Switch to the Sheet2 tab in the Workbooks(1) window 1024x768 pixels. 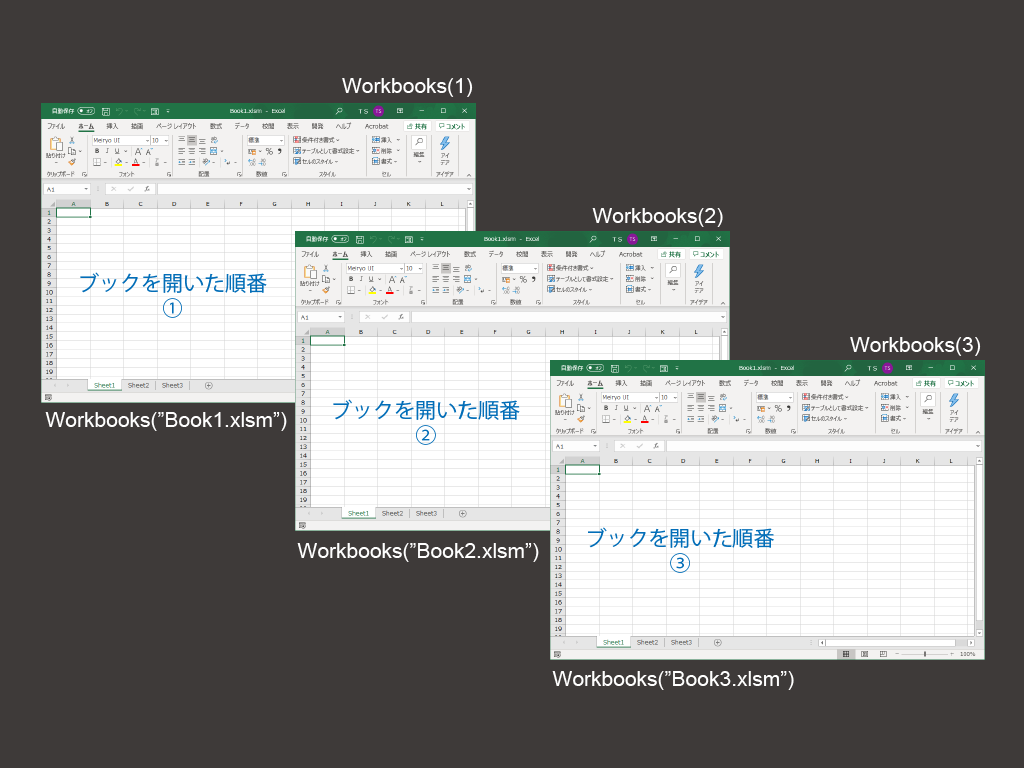(x=138, y=385)
